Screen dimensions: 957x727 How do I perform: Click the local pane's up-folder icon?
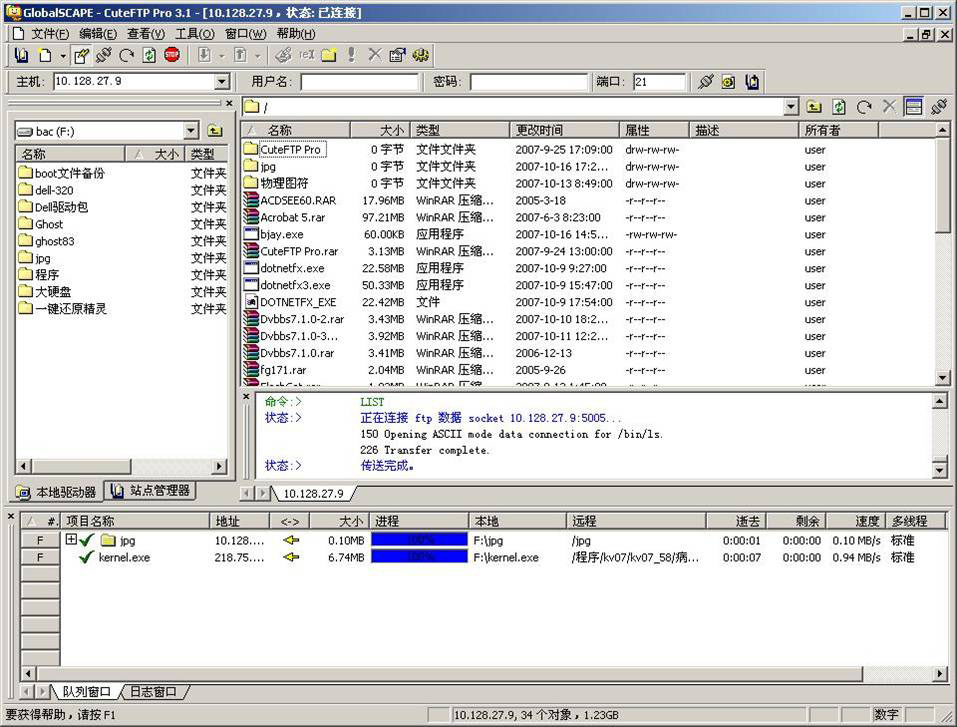(x=215, y=131)
